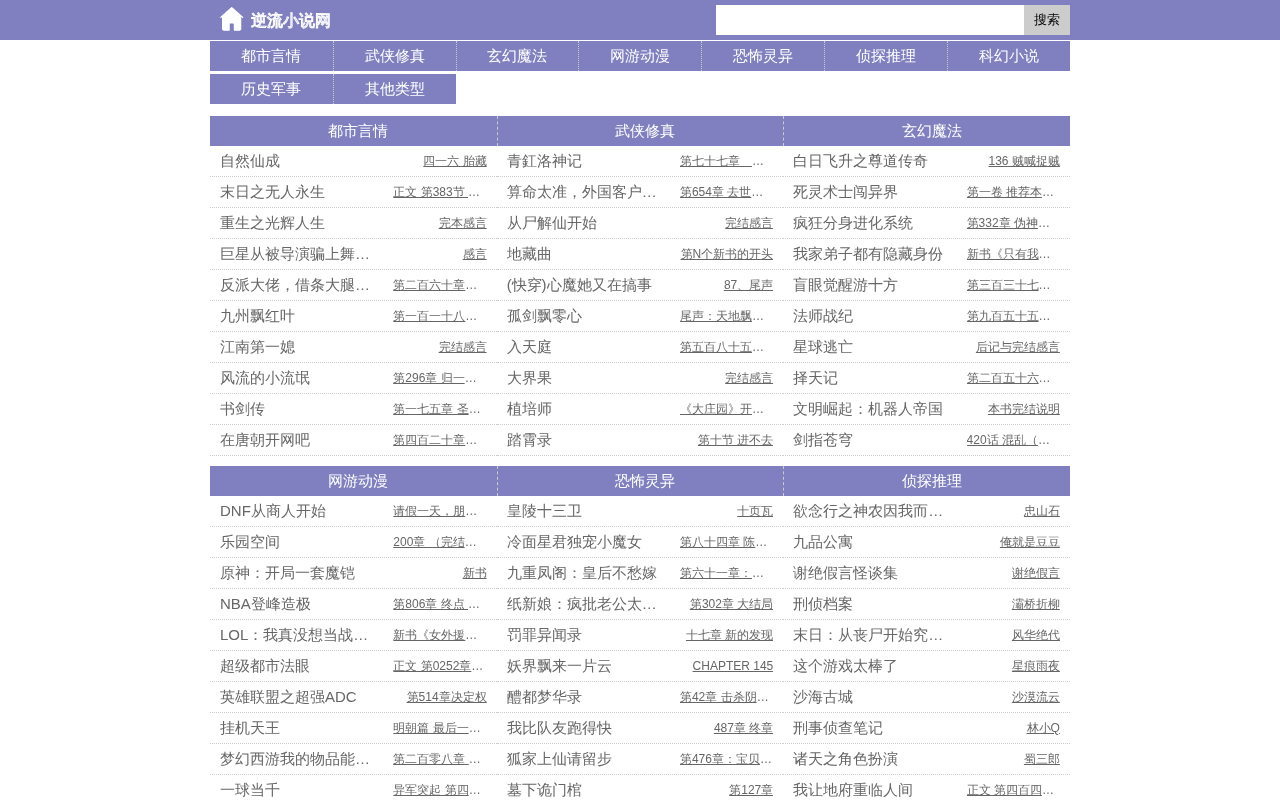
Task: Open the novel 在唐朝开网吧
Action: [265, 440]
